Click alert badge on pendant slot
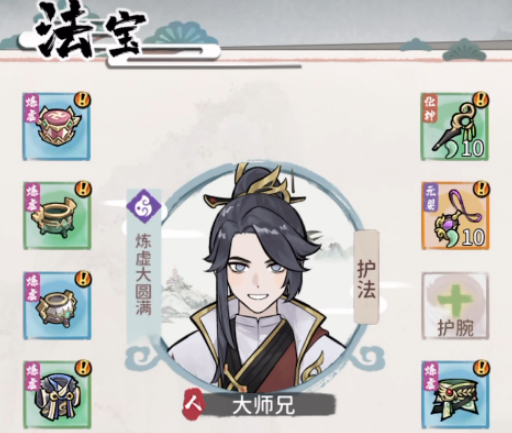Viewport: 512px width, 433px height. [482, 189]
